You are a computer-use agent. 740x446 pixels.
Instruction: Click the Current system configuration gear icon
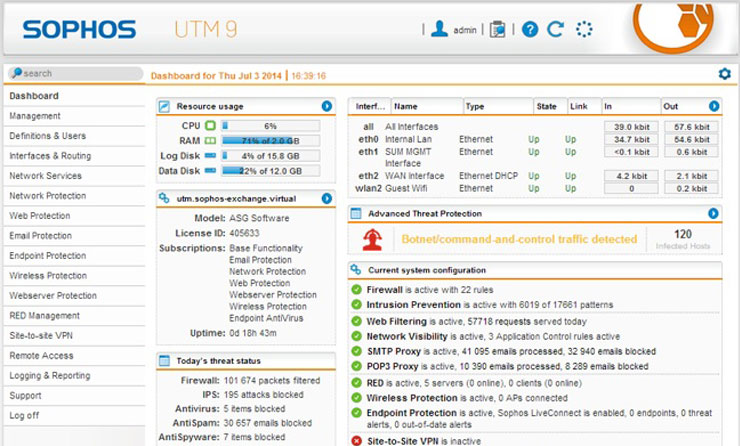pyautogui.click(x=355, y=270)
